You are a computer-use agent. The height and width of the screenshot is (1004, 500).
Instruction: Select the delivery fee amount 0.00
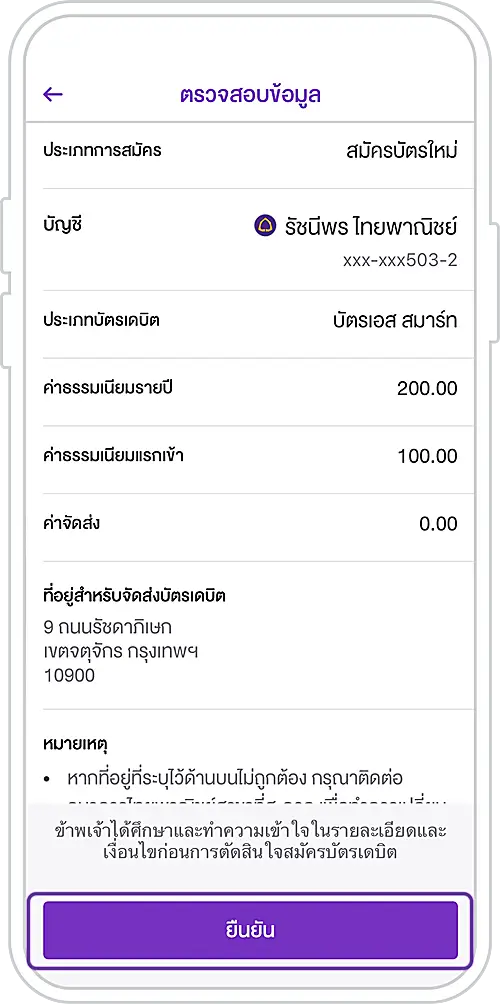pos(439,524)
